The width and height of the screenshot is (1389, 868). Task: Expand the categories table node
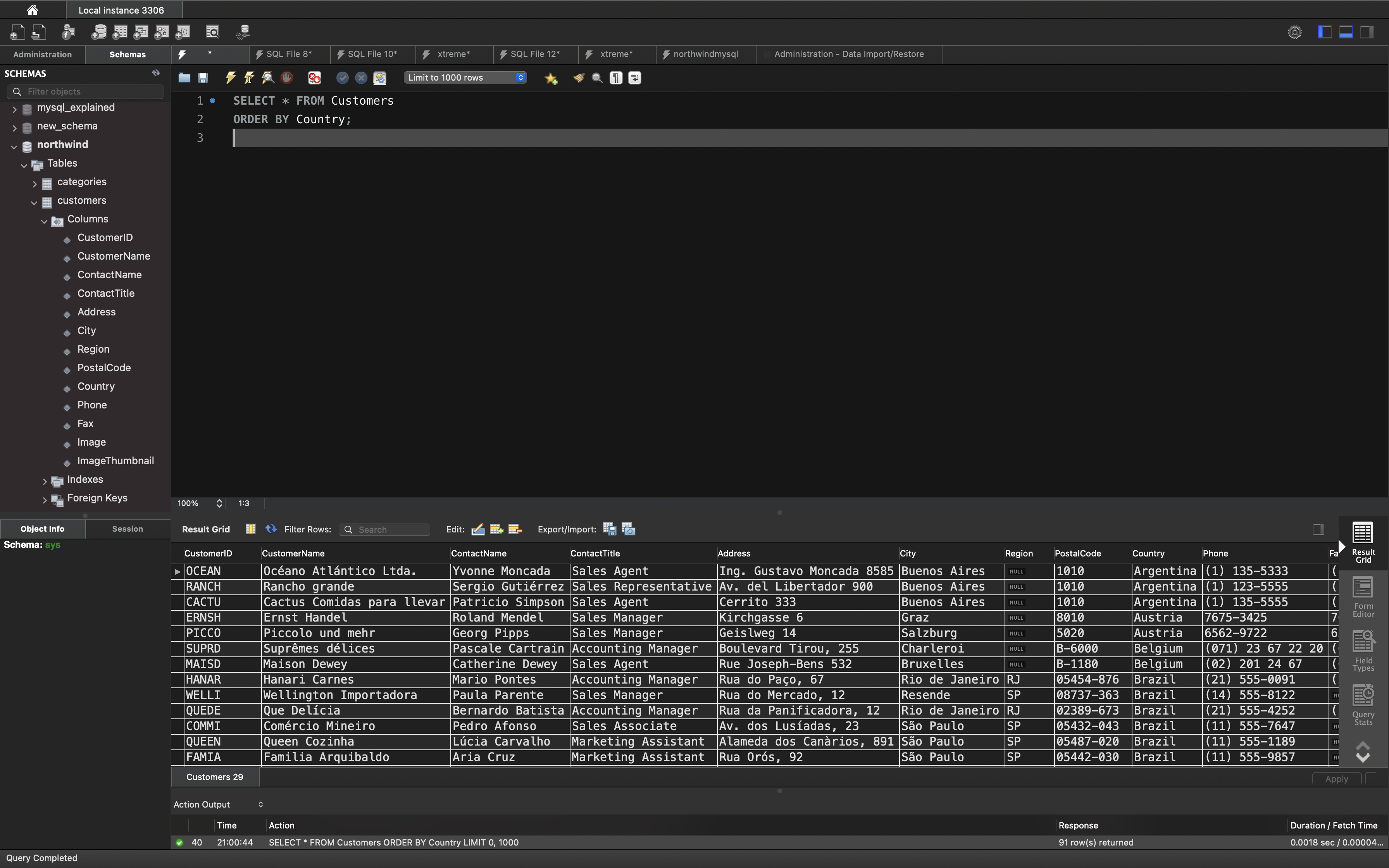coord(34,183)
